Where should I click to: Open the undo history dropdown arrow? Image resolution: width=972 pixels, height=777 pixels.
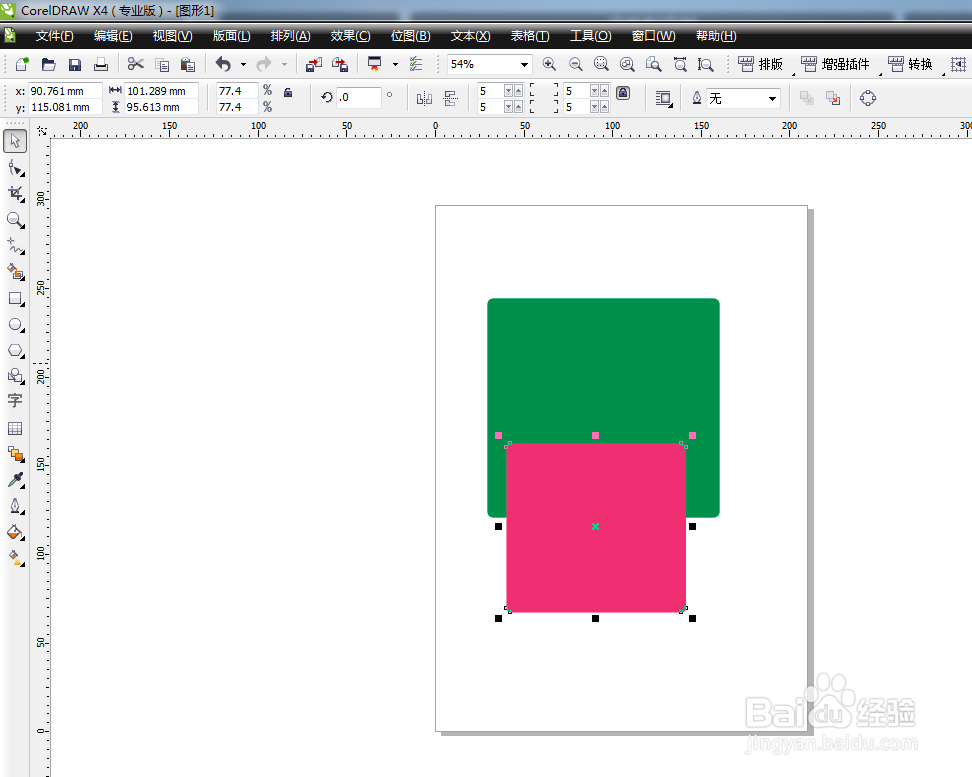point(243,64)
